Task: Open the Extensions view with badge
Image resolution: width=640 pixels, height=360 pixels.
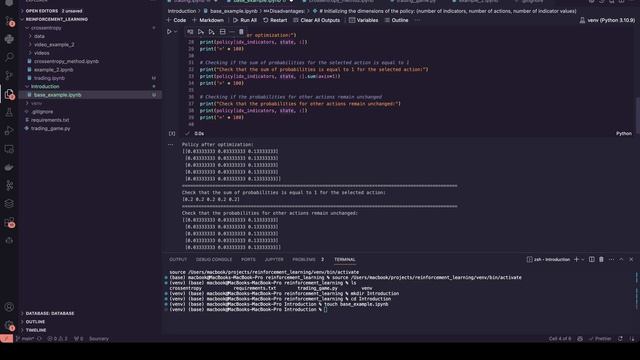Action: click(x=9, y=222)
